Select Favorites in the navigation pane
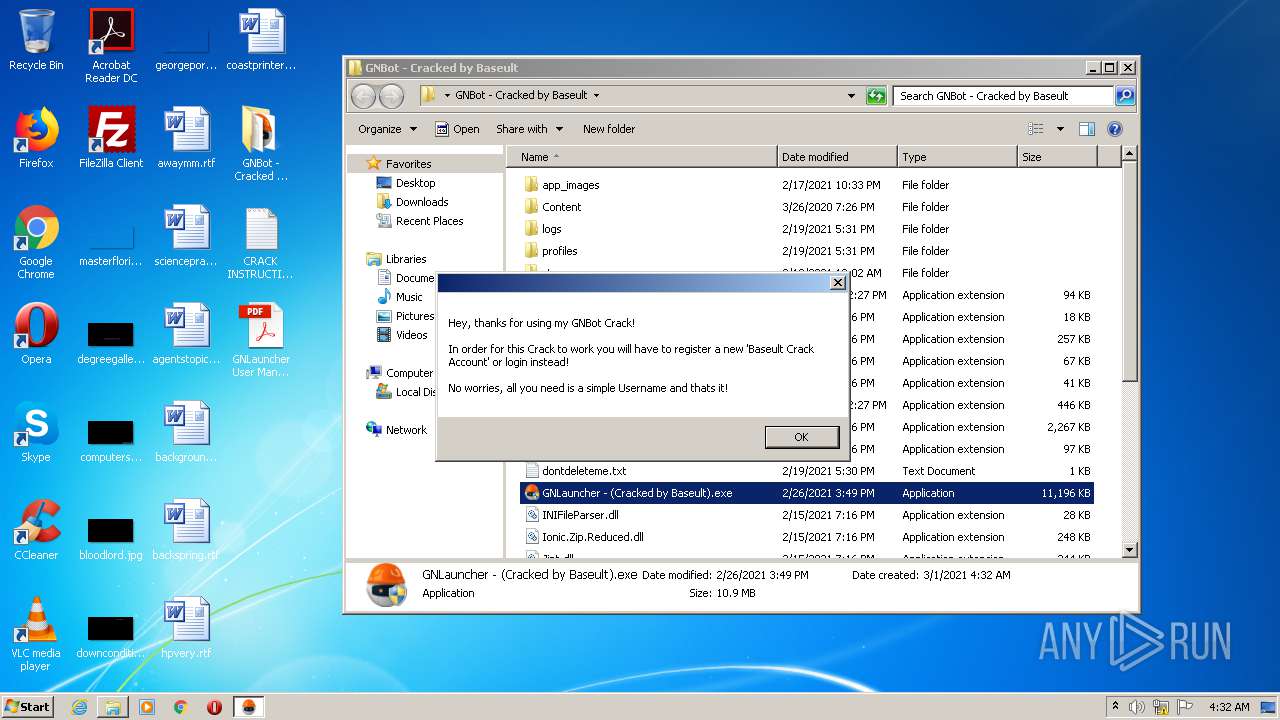The width and height of the screenshot is (1280, 720). [x=408, y=164]
